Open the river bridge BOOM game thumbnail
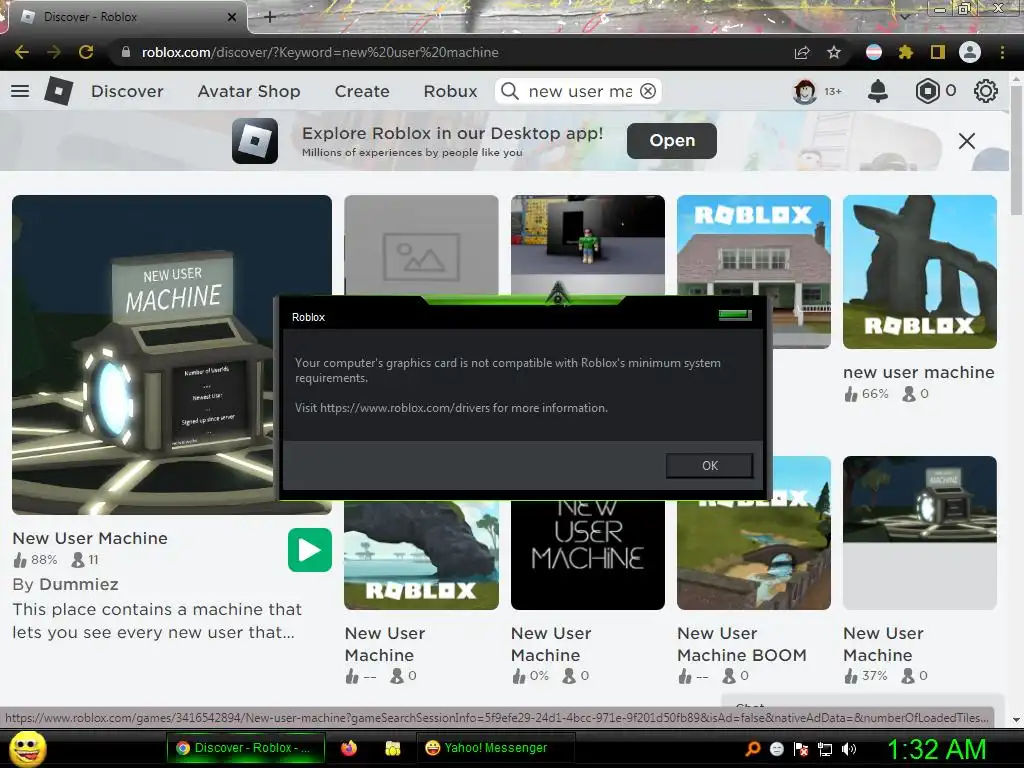This screenshot has height=768, width=1024. pos(754,555)
